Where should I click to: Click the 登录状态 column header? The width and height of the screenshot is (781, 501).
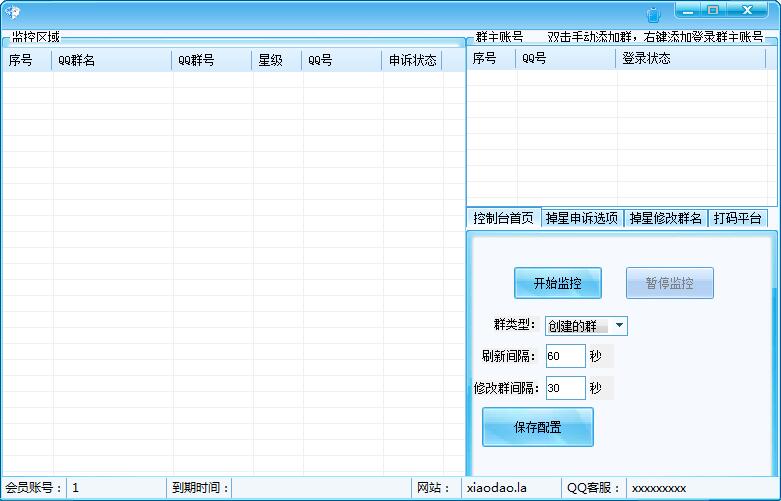(691, 58)
